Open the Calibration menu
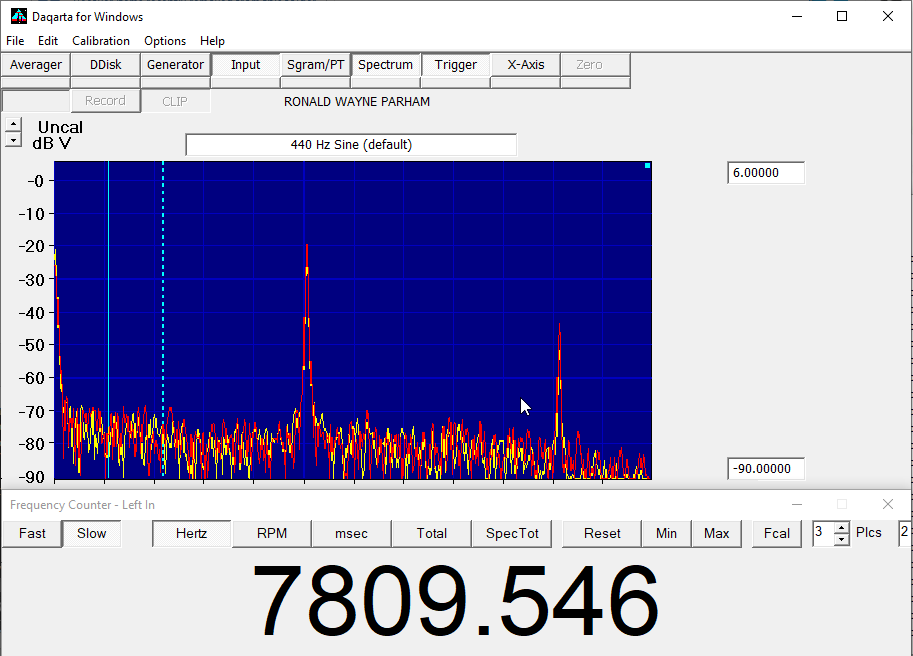The width and height of the screenshot is (913, 656). (101, 41)
